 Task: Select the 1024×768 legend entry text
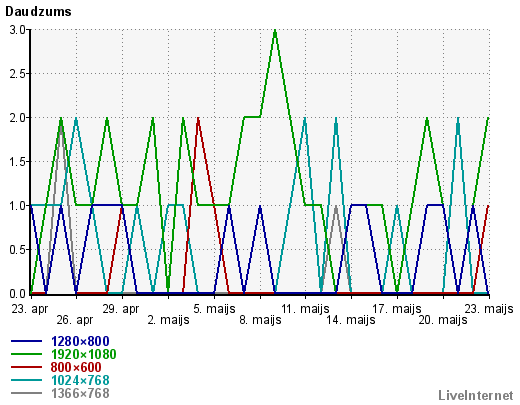(80, 380)
